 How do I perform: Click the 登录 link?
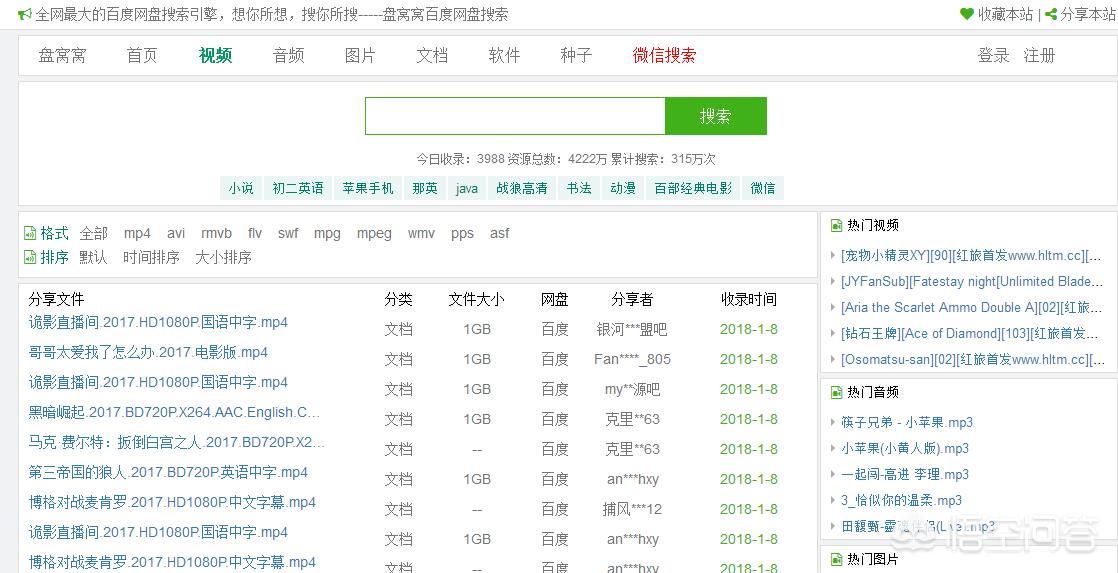[994, 56]
